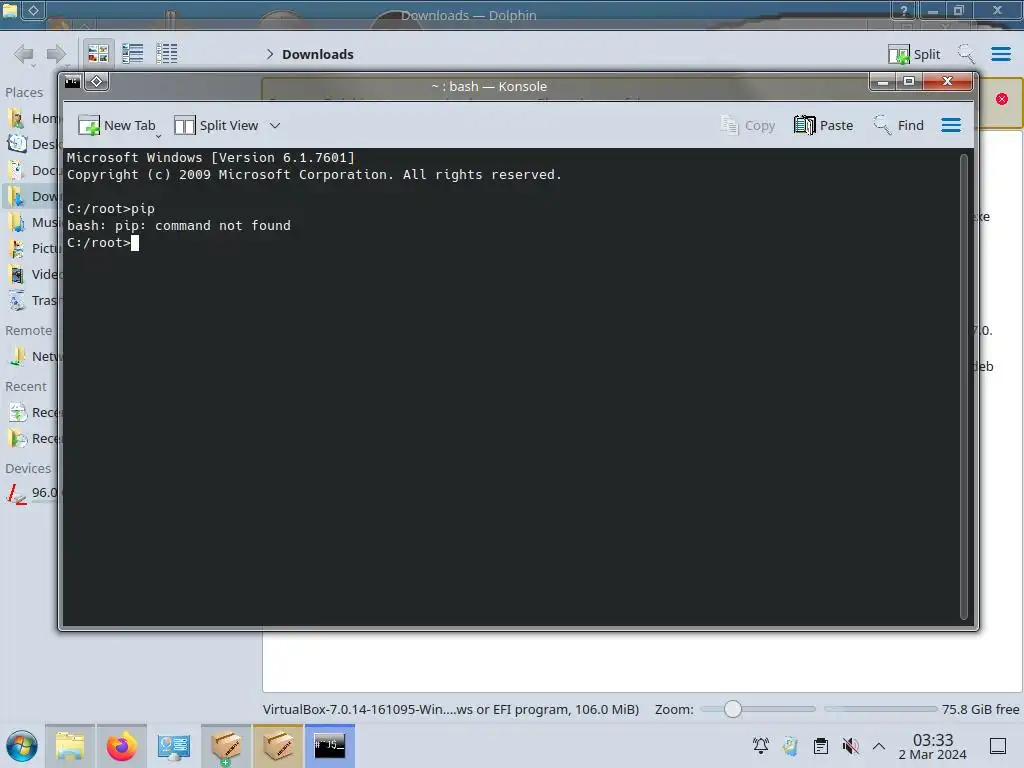1024x768 pixels.
Task: Click inside the Konsole terminal area
Action: (x=513, y=387)
